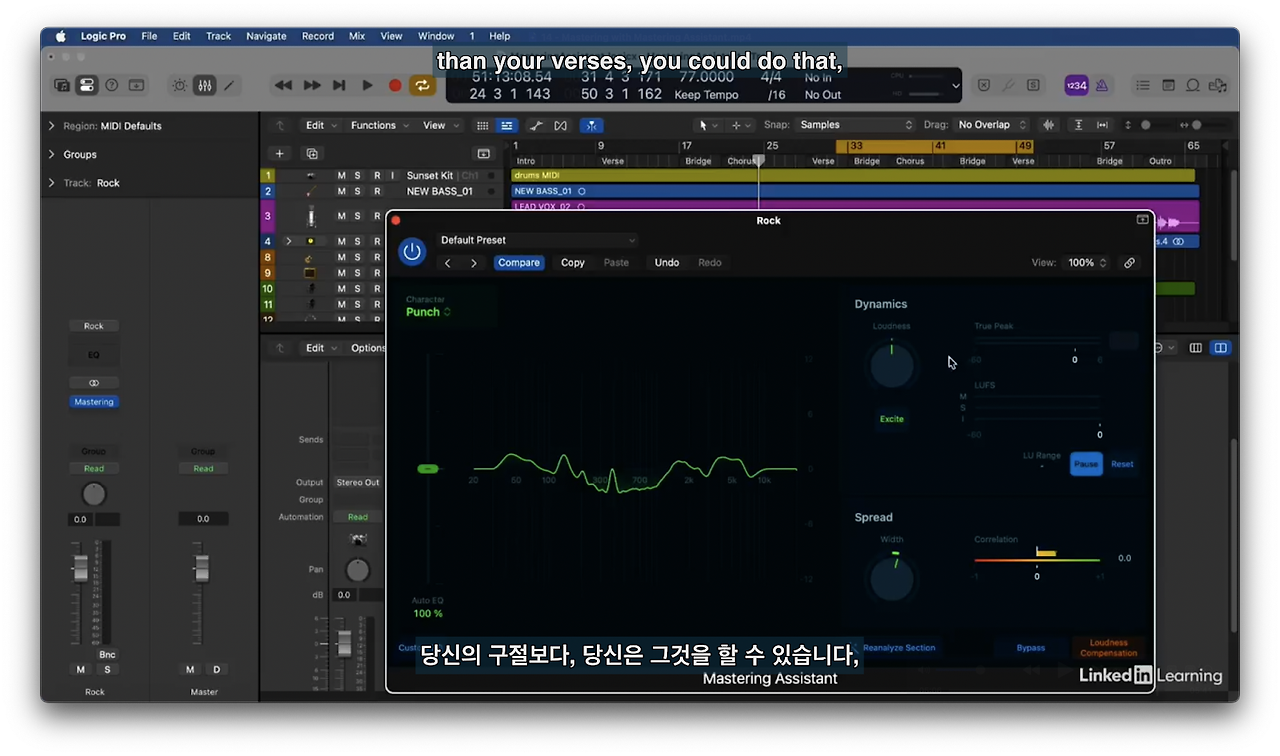Click the plugin Bypass button
Image resolution: width=1280 pixels, height=756 pixels.
(1031, 648)
